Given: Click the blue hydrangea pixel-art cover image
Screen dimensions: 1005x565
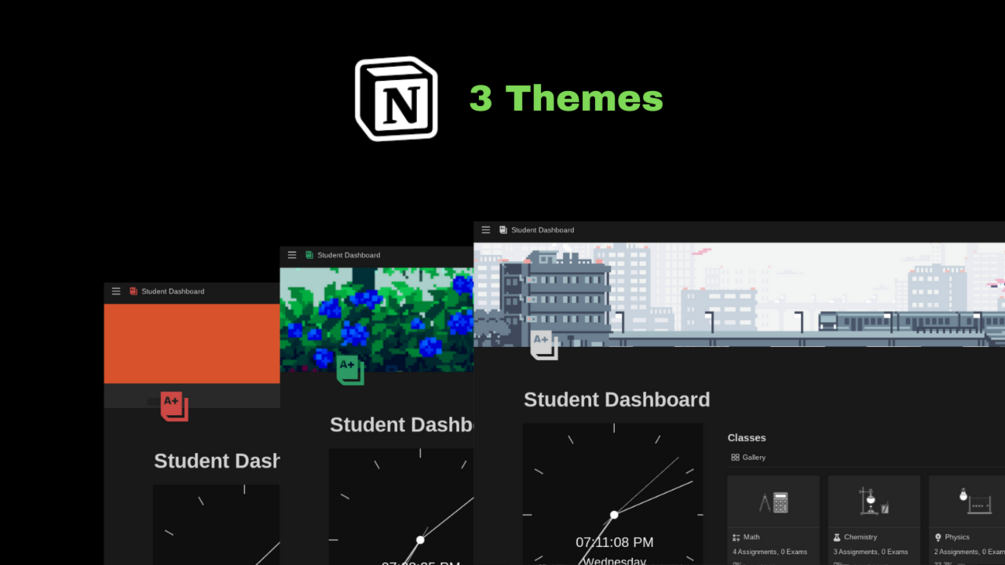Looking at the screenshot, I should pos(377,320).
